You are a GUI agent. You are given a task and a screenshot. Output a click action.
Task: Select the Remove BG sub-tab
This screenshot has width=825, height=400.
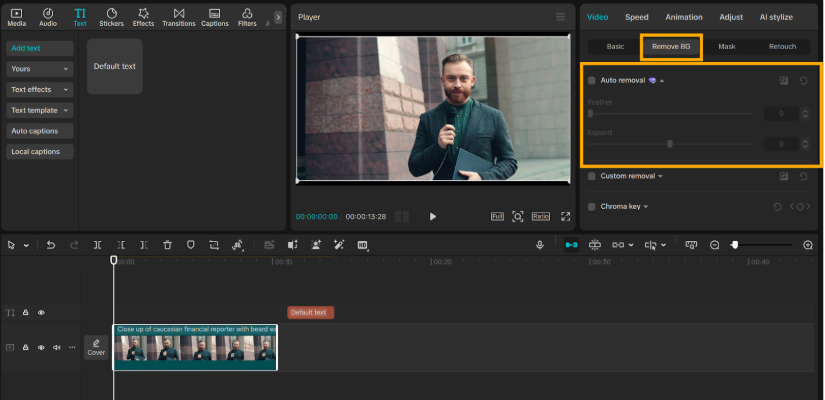[x=671, y=47]
